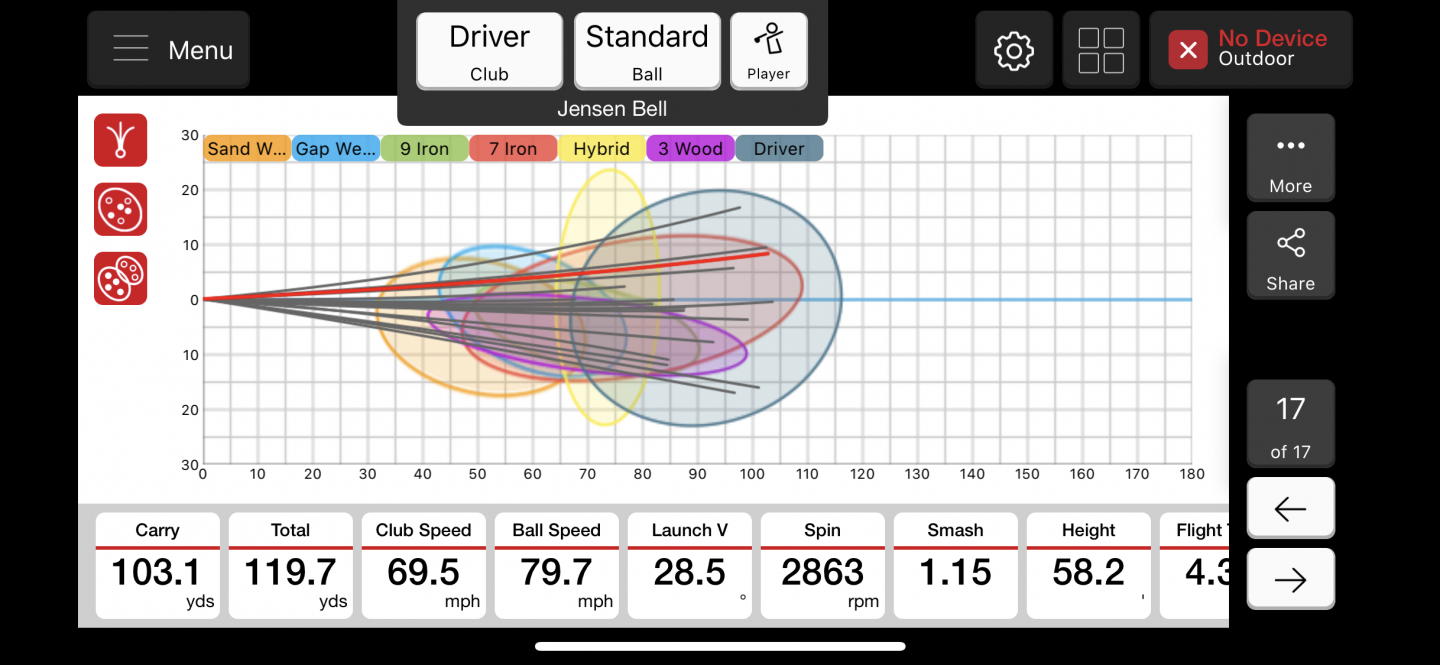Go to next shot with right arrow
The image size is (1440, 665).
point(1290,579)
